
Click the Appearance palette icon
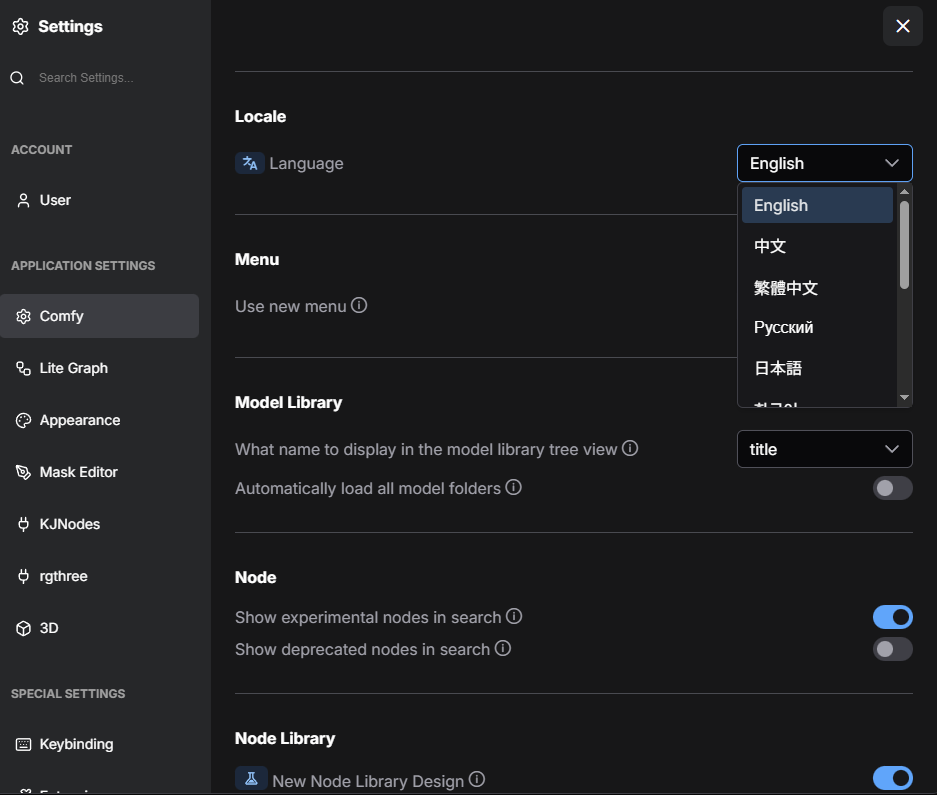(23, 420)
